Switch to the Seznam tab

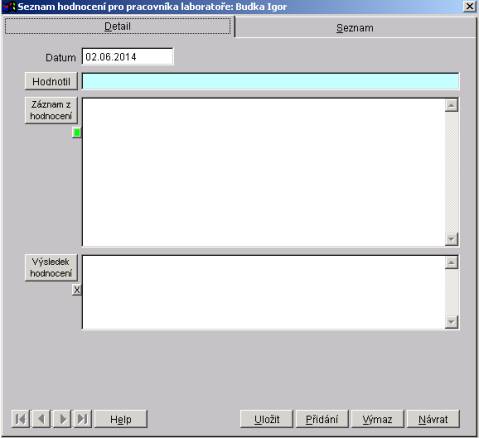(355, 28)
